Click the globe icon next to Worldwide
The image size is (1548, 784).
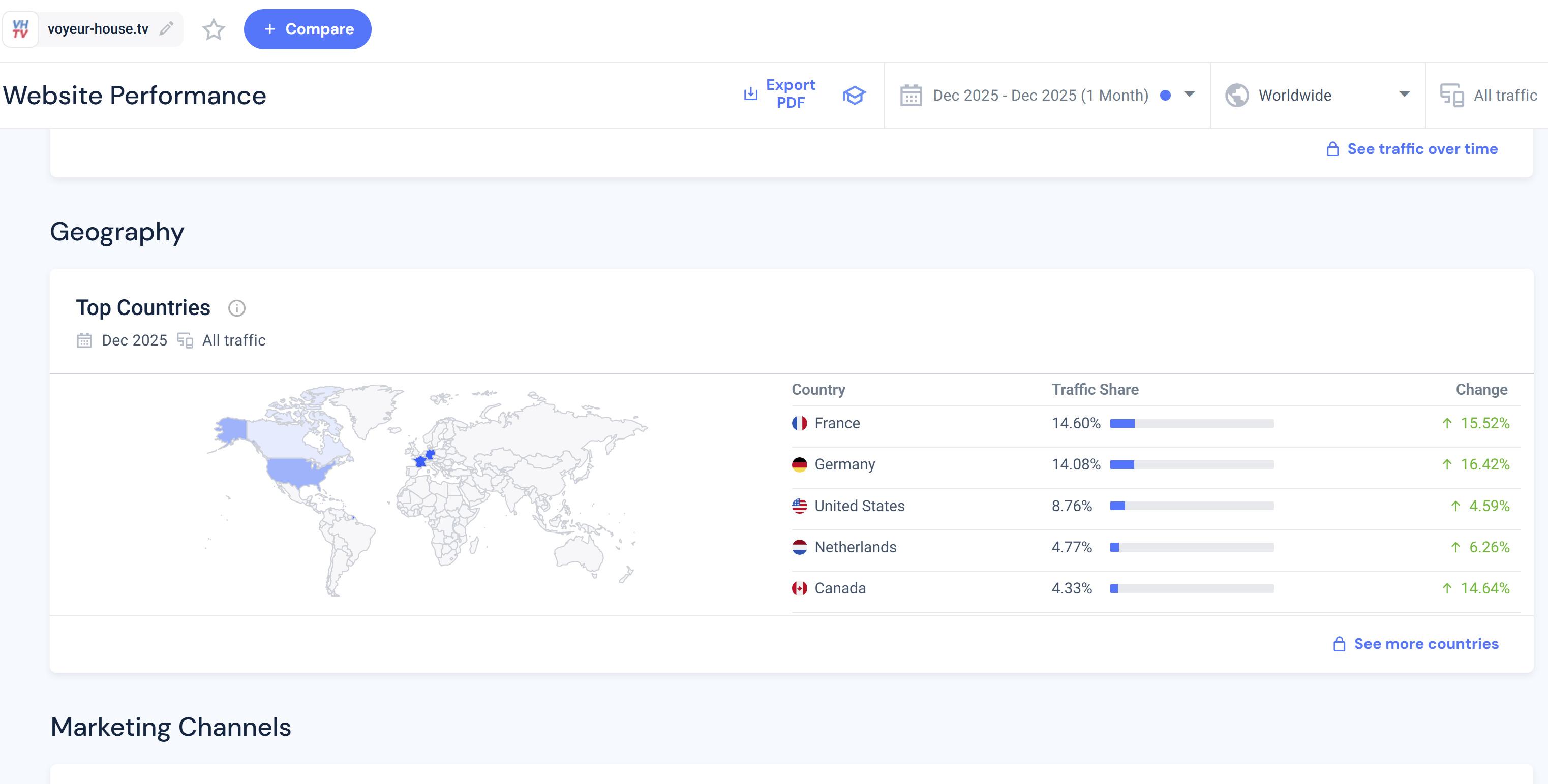[1237, 96]
